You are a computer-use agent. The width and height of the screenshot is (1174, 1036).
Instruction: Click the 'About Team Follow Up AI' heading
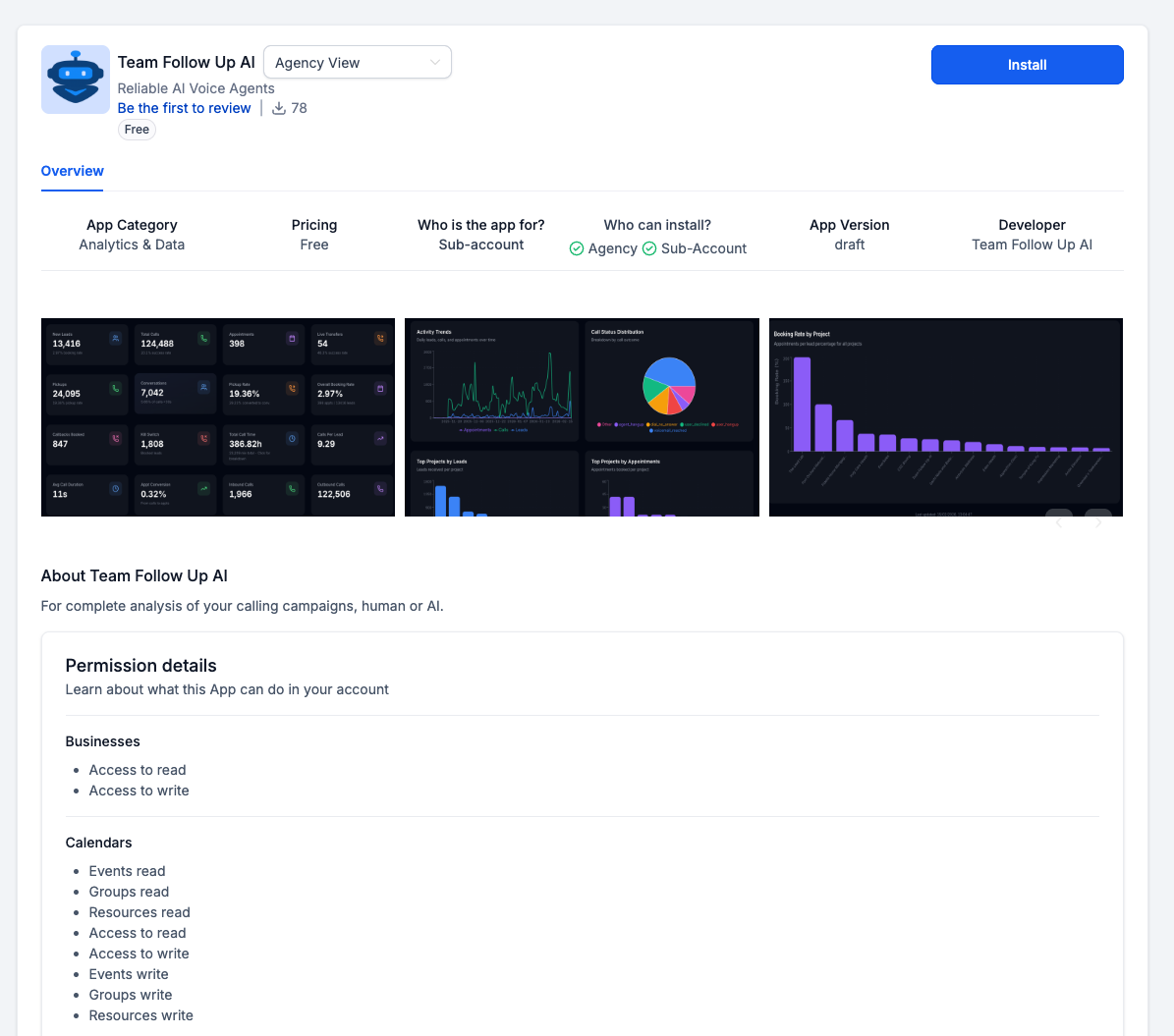[x=134, y=575]
